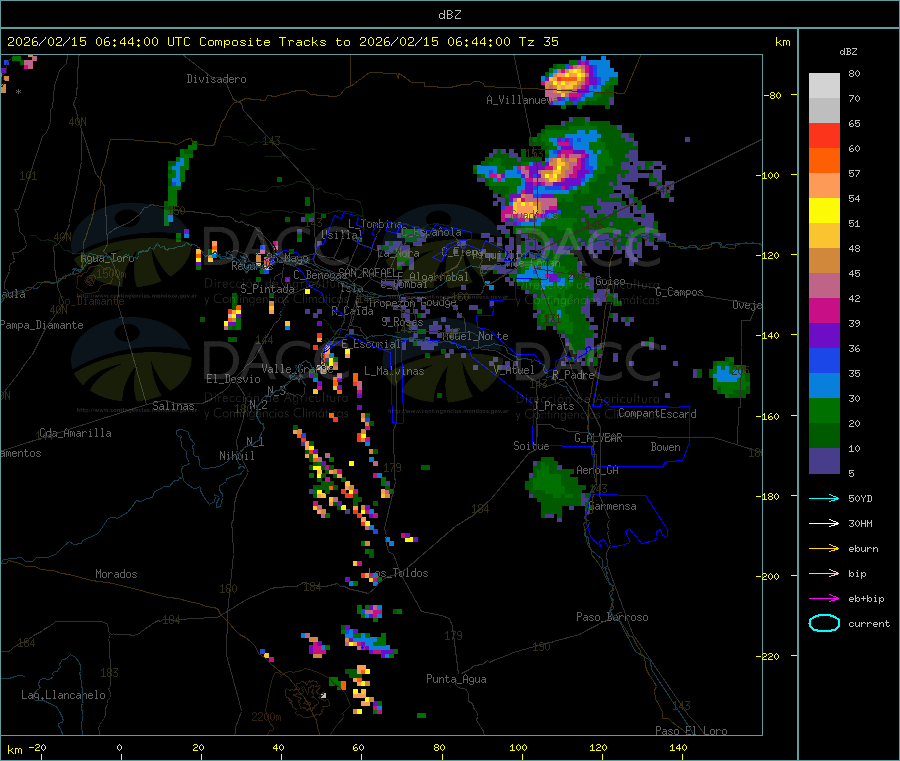
Task: Select the L_Malvinas label
Action: pyautogui.click(x=394, y=372)
